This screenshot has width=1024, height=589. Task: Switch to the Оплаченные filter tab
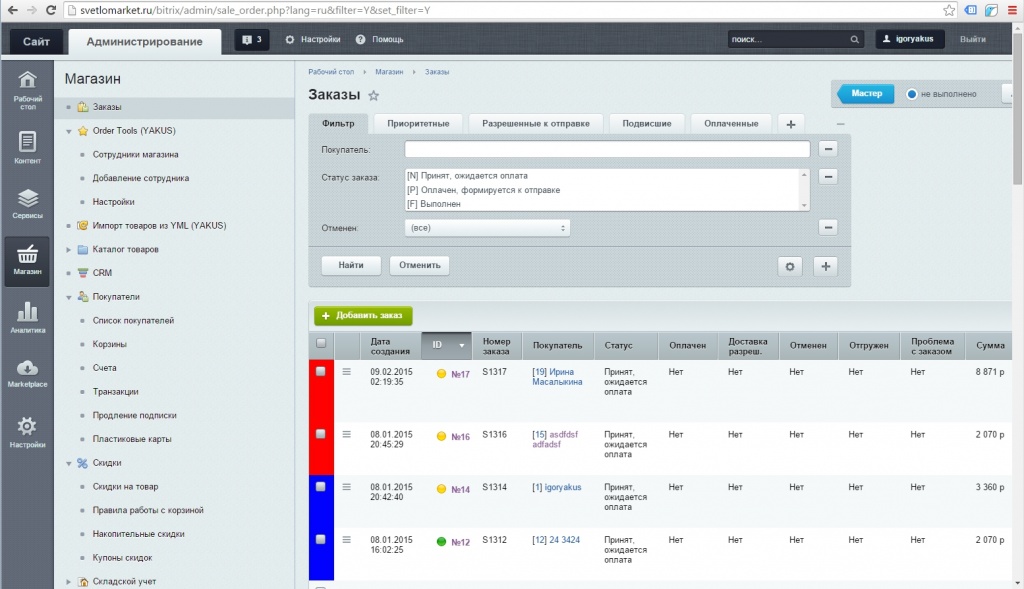tap(731, 124)
